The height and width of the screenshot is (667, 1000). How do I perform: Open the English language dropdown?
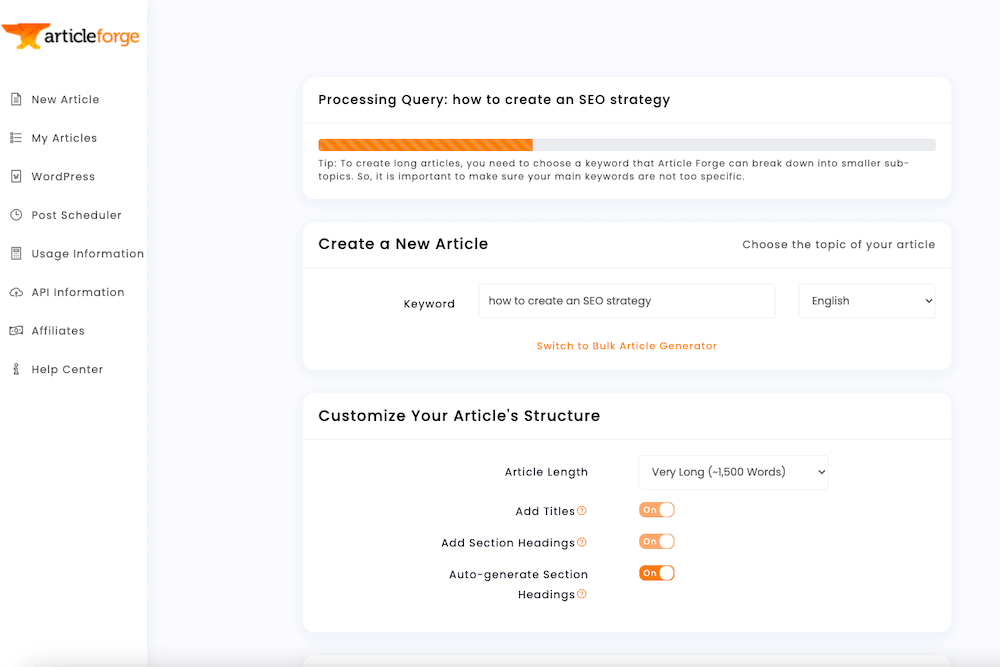point(866,301)
